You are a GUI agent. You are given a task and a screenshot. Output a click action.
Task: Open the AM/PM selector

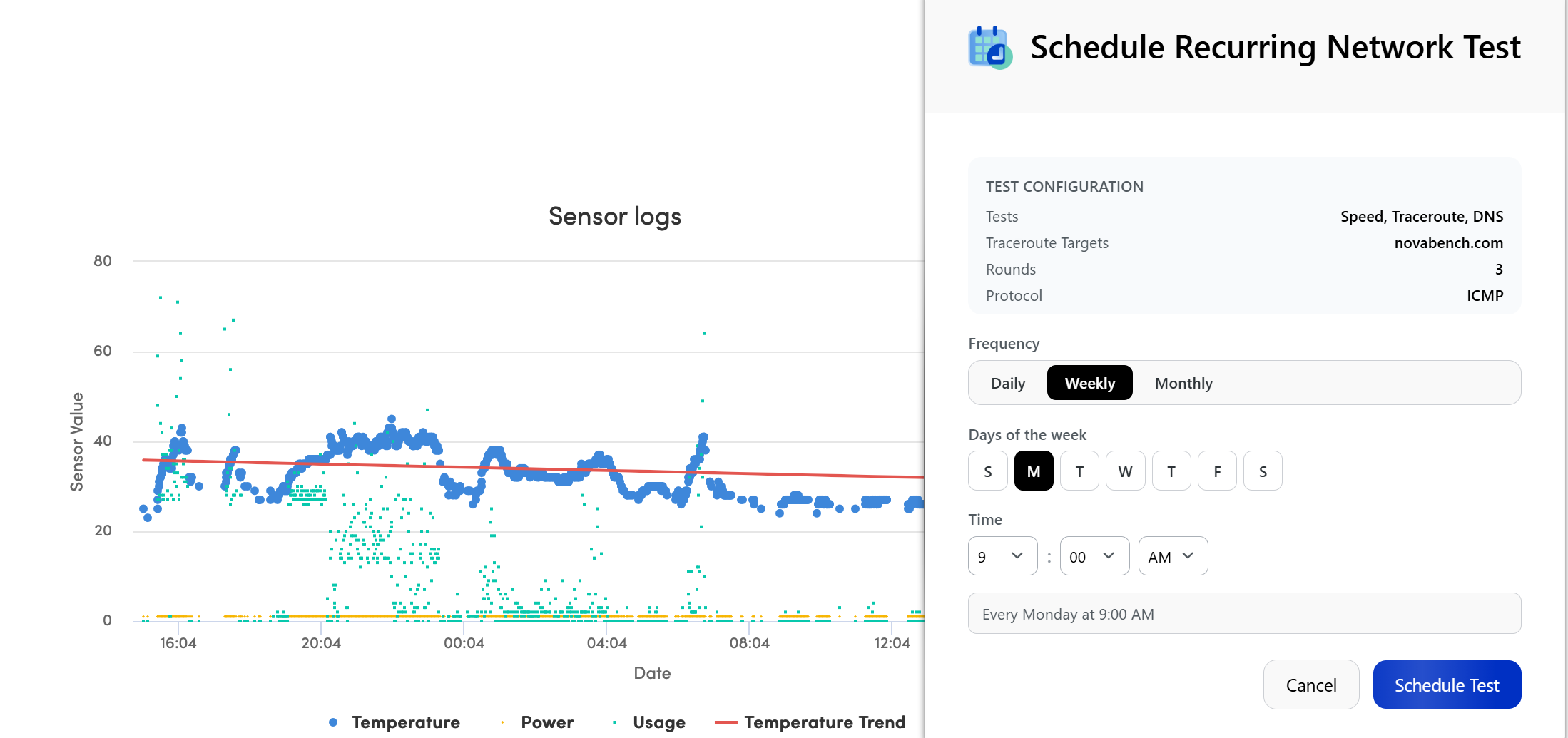point(1172,556)
